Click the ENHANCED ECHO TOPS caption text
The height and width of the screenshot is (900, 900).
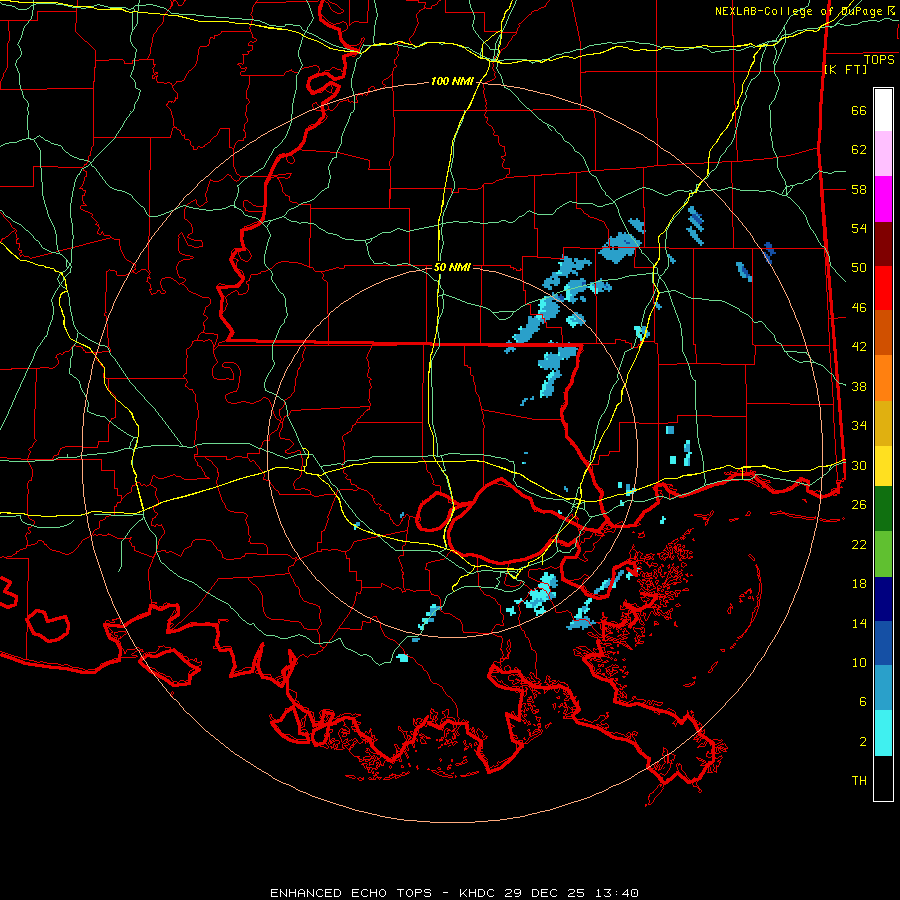coord(351,893)
